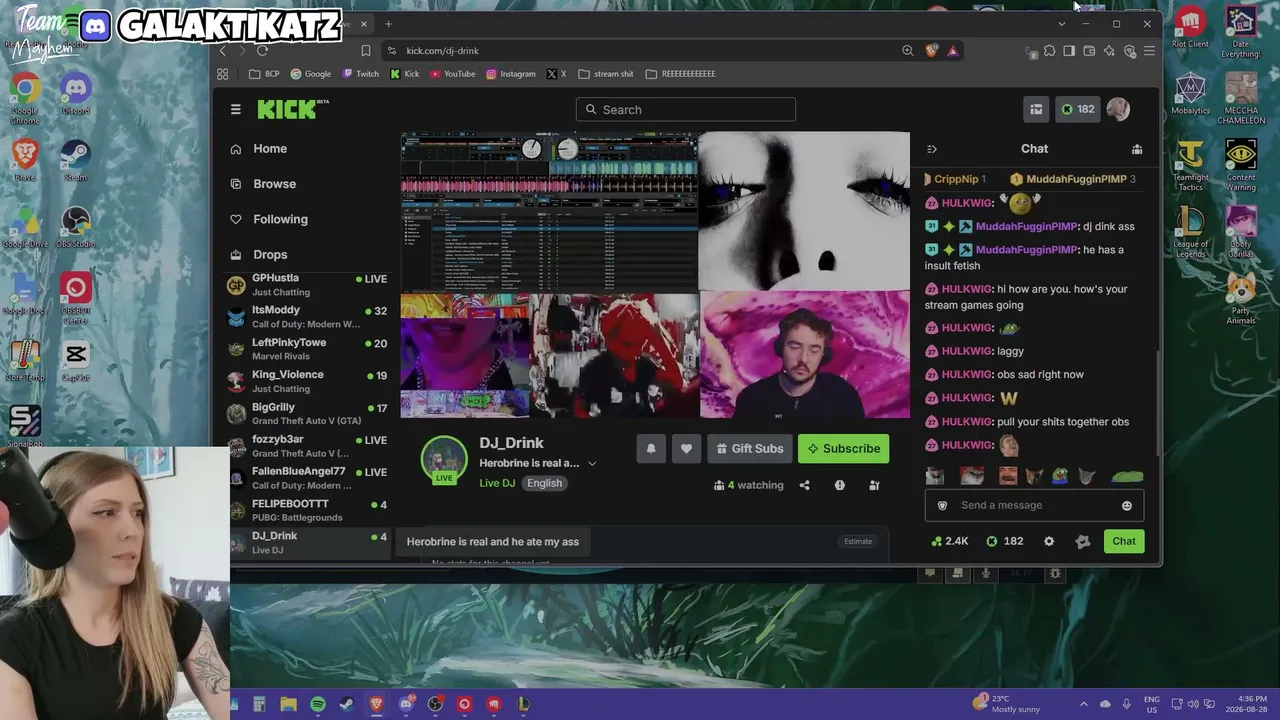This screenshot has width=1280, height=720.
Task: Open Spotify from the taskbar
Action: coord(318,704)
